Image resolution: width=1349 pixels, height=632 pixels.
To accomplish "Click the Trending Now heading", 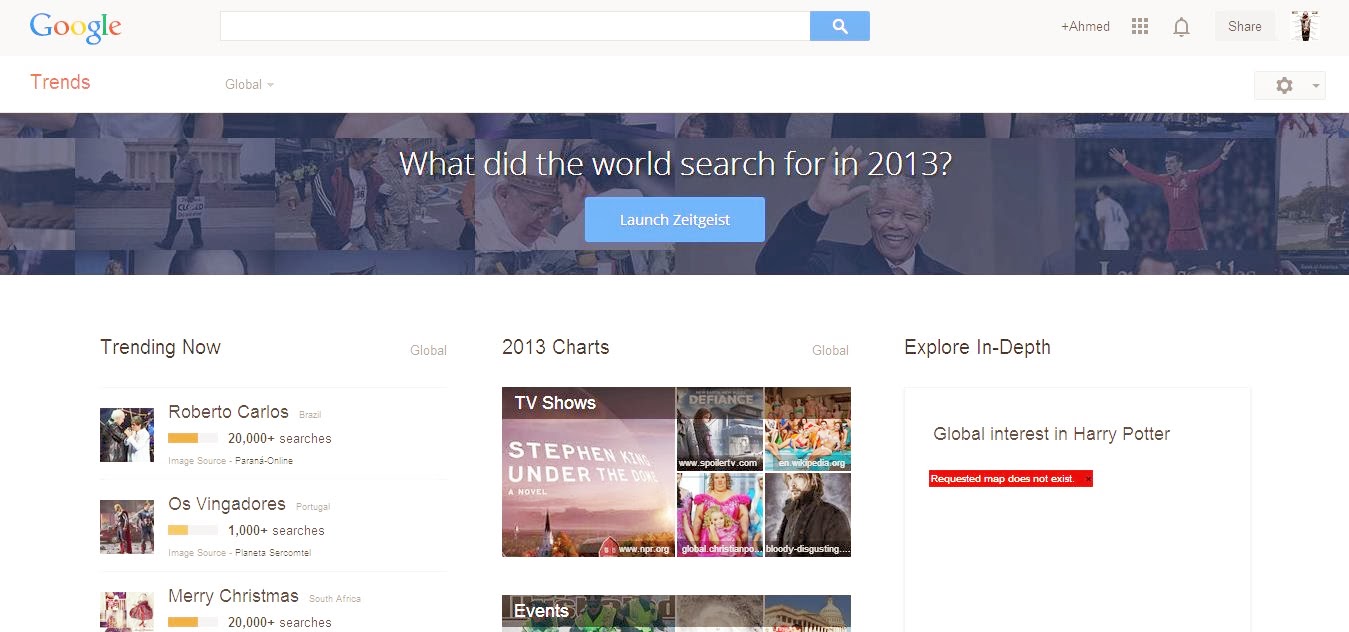I will pos(160,347).
